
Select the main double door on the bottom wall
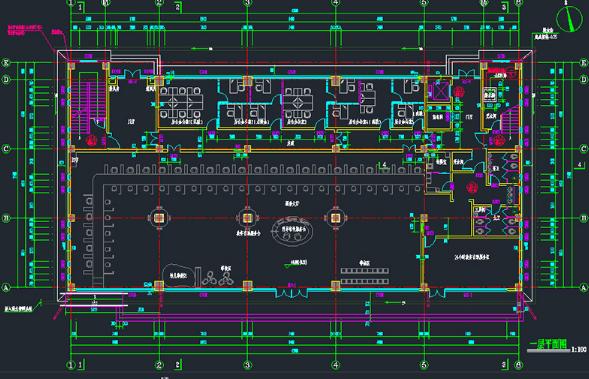(291, 293)
